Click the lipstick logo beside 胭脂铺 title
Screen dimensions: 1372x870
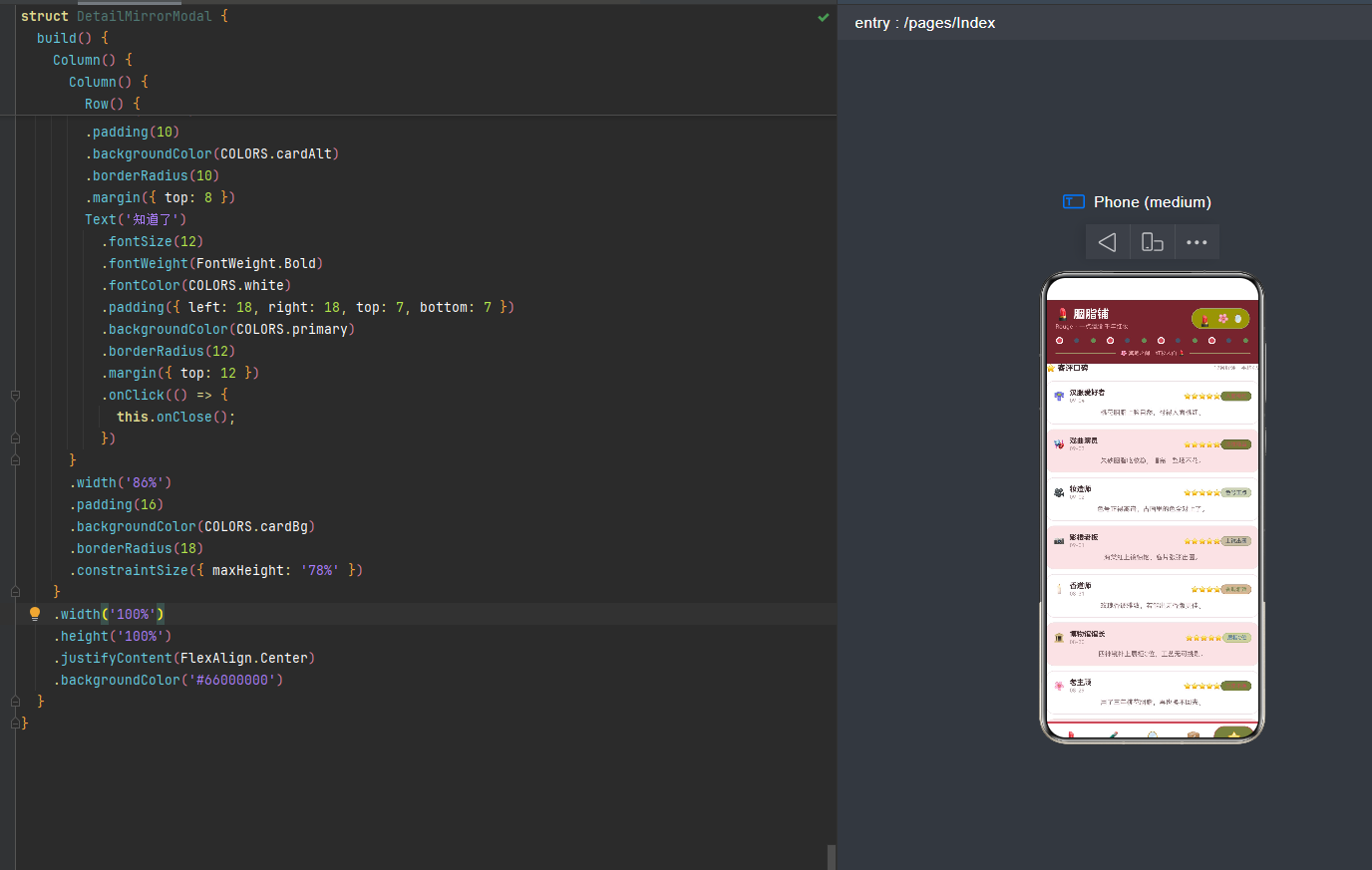pyautogui.click(x=1063, y=314)
